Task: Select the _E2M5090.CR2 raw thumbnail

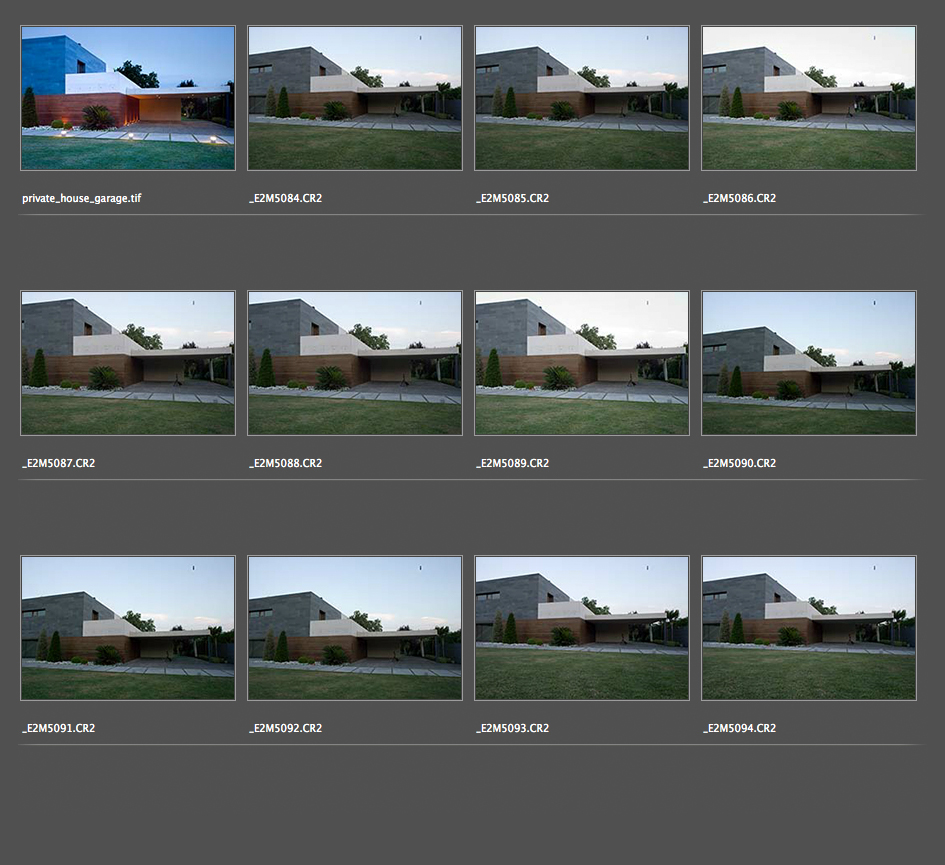Action: tap(809, 363)
